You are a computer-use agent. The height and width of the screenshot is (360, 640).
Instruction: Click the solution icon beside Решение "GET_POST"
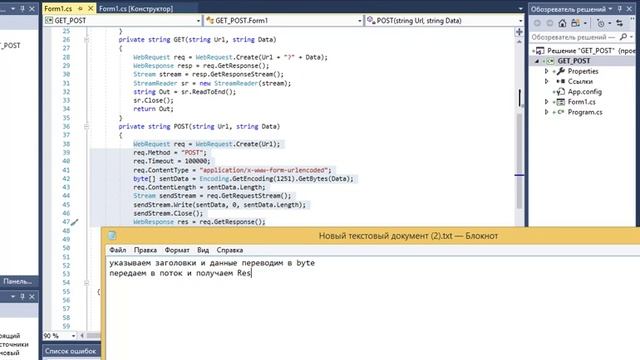click(540, 51)
